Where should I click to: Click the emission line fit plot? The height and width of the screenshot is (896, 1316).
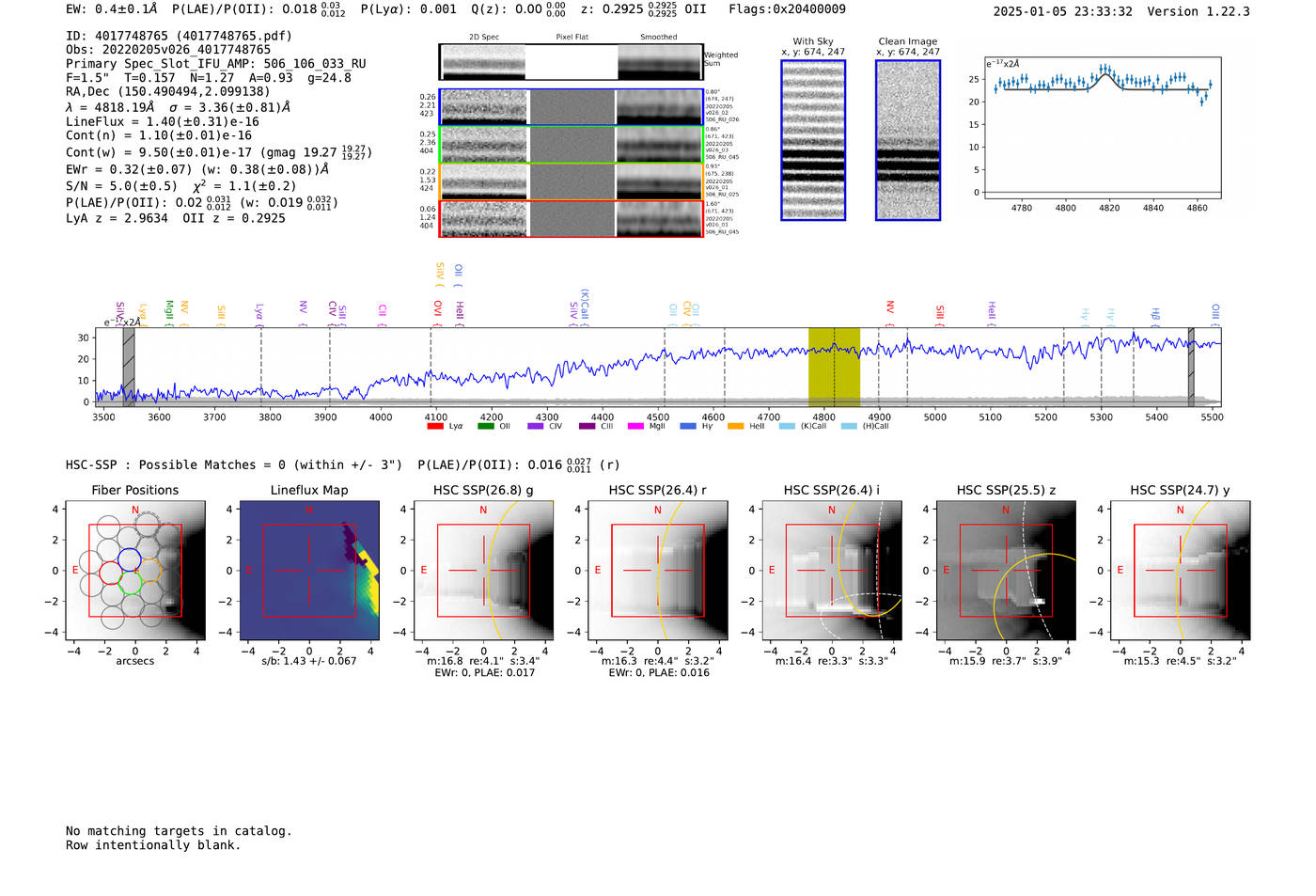coord(1103,128)
